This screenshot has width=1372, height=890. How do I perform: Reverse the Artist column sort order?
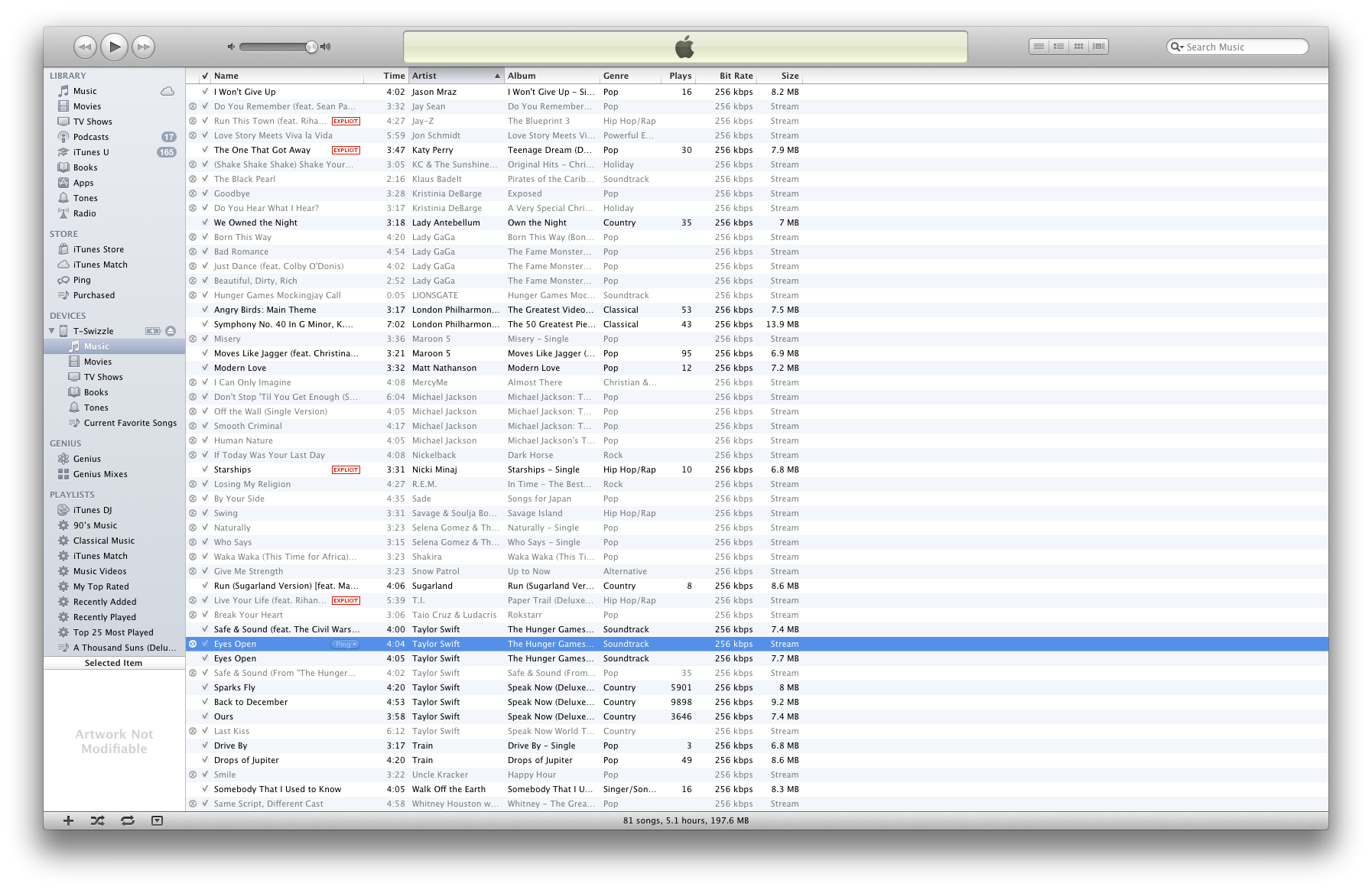[x=457, y=76]
